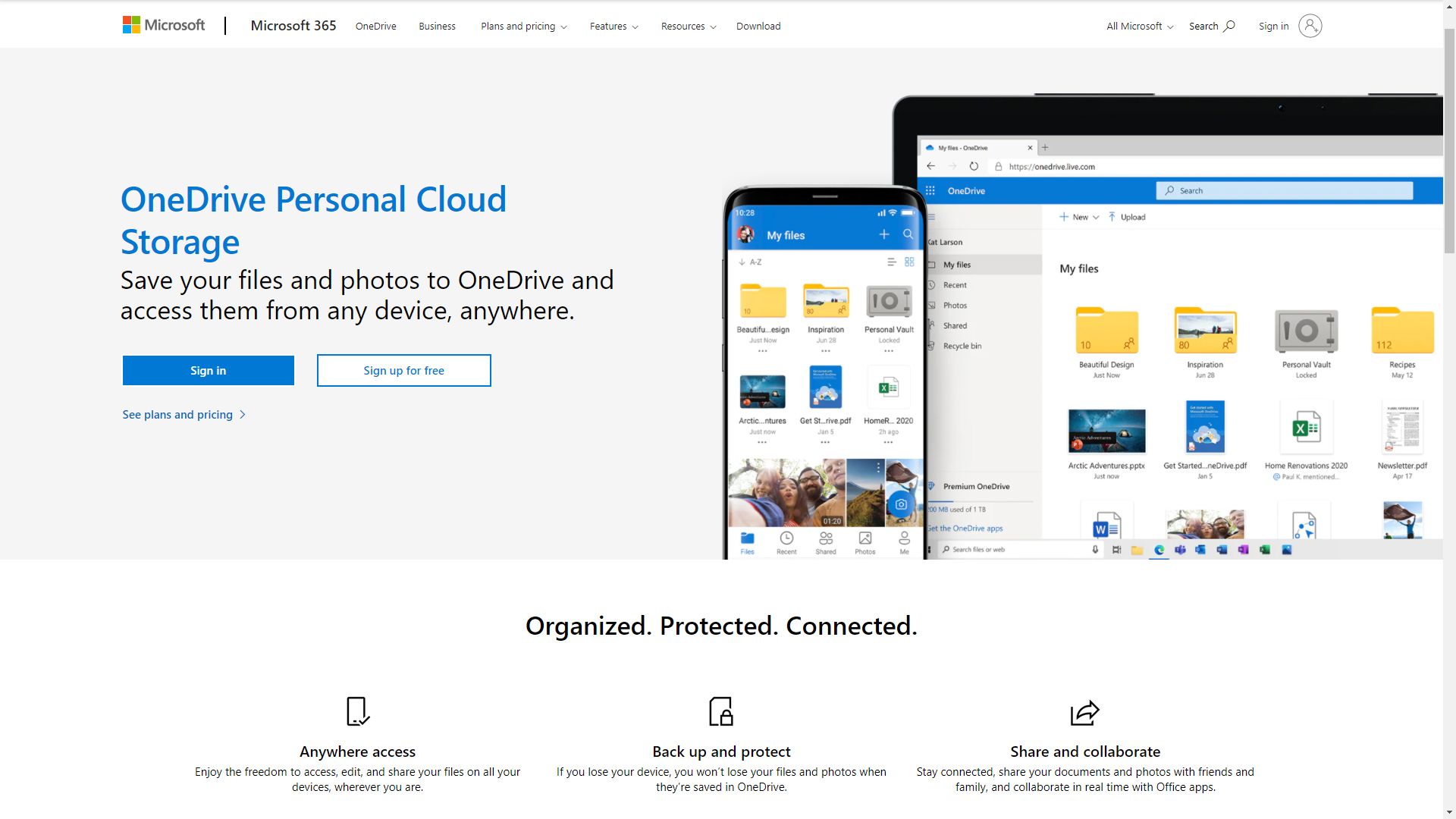
Task: Click the OneDrive navigation link
Action: (376, 25)
